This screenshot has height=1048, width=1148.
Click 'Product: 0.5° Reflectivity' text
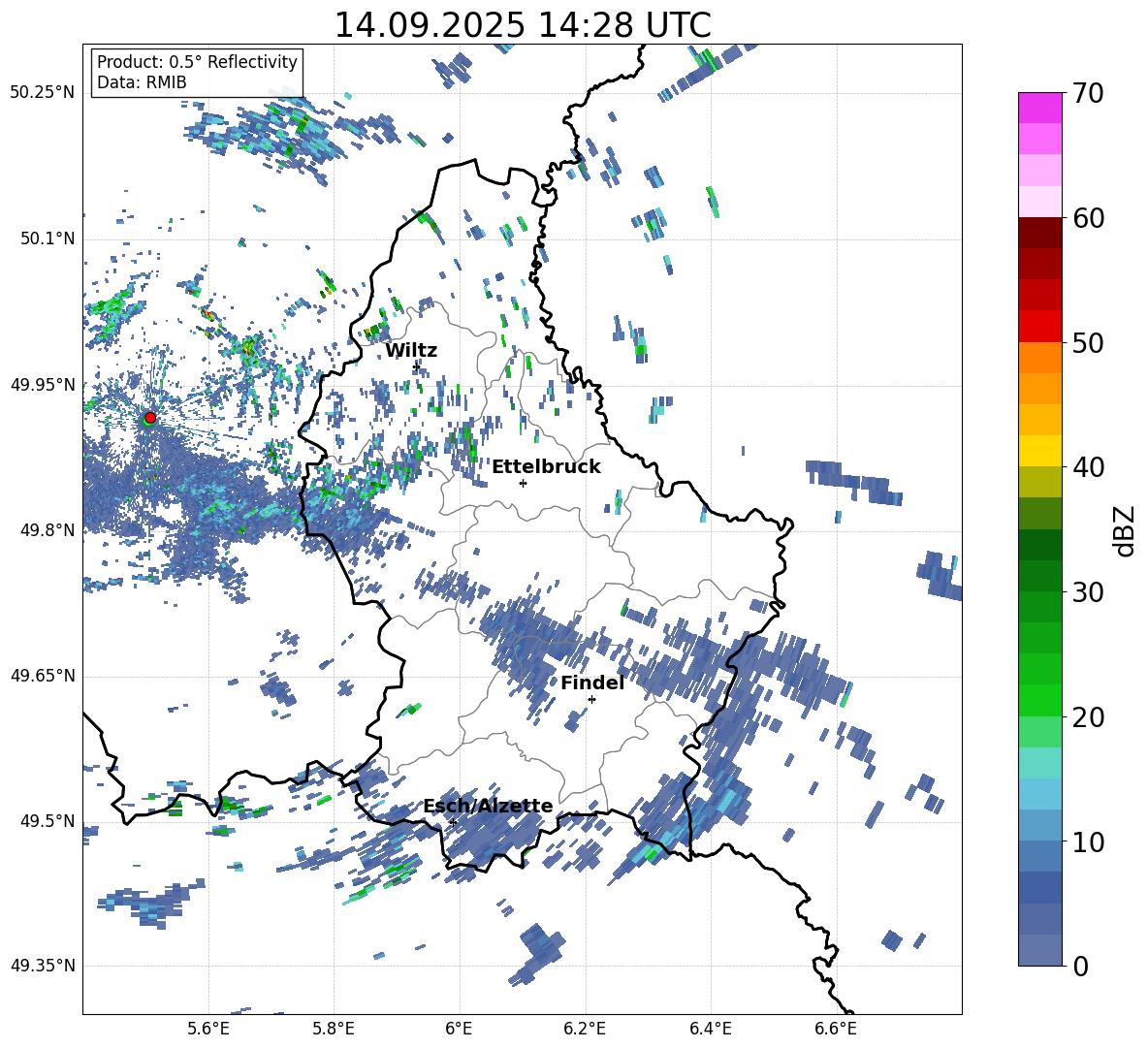[197, 61]
